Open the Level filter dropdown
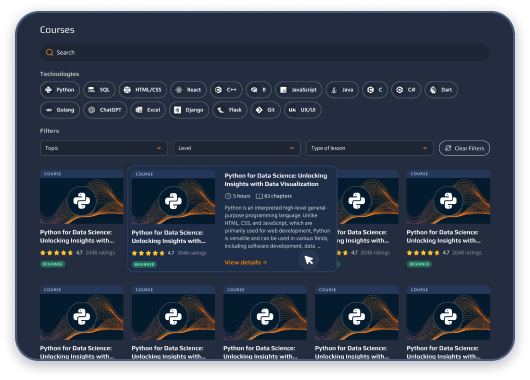The height and width of the screenshot is (380, 530). [x=237, y=148]
